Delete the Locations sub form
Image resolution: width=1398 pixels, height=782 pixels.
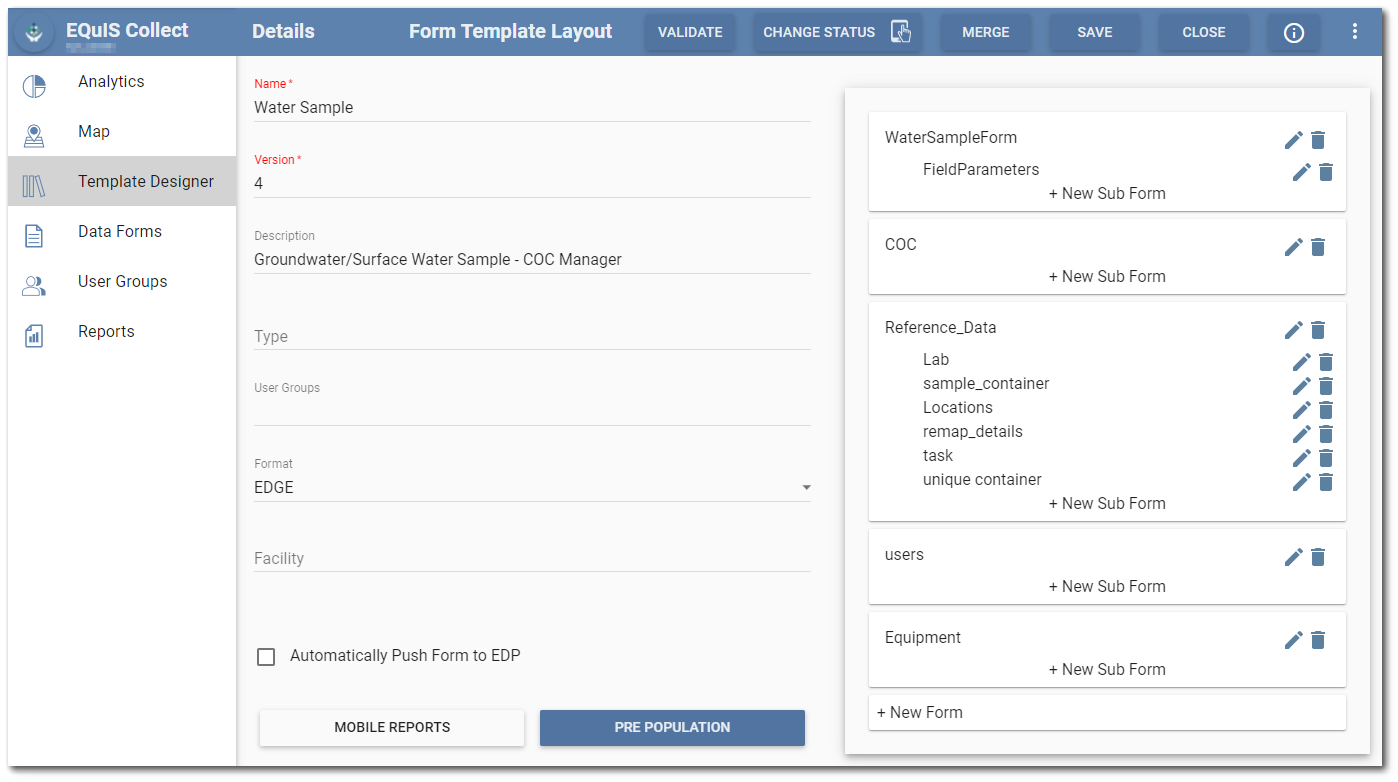pyautogui.click(x=1326, y=410)
